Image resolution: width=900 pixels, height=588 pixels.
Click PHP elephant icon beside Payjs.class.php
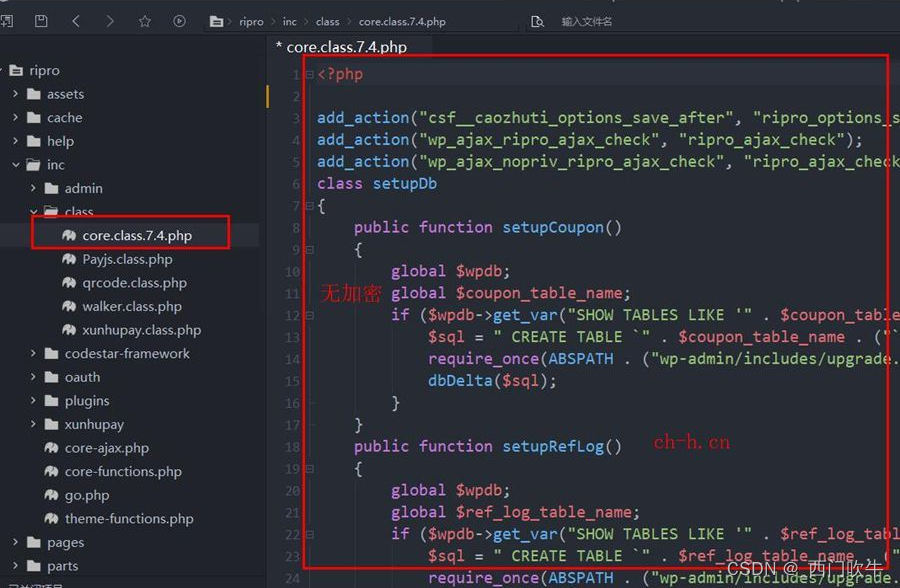click(x=69, y=259)
